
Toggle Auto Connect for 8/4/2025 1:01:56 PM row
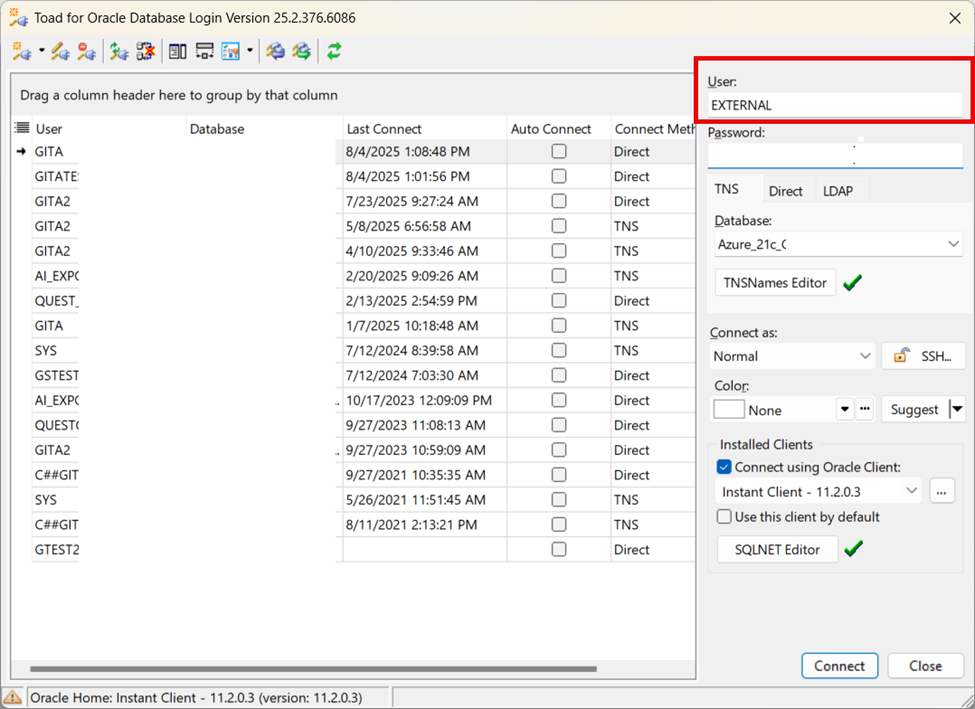pyautogui.click(x=559, y=176)
